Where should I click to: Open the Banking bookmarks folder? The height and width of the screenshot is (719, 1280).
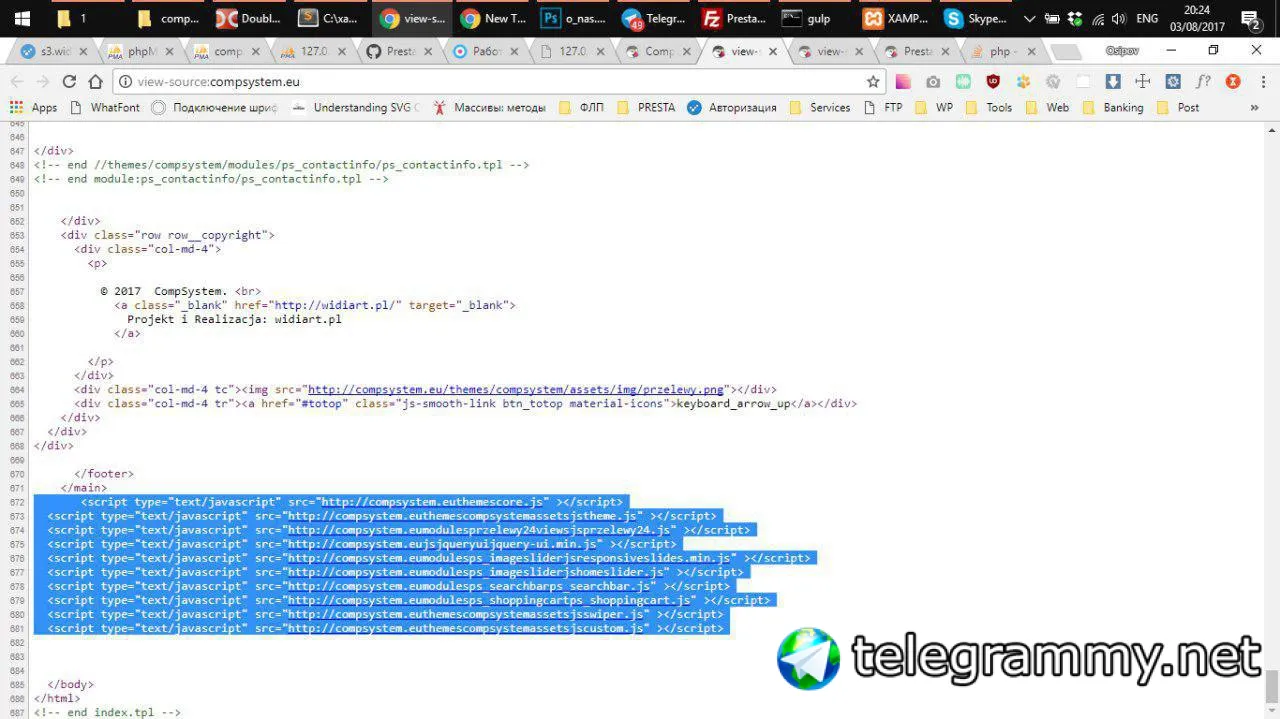click(1112, 108)
